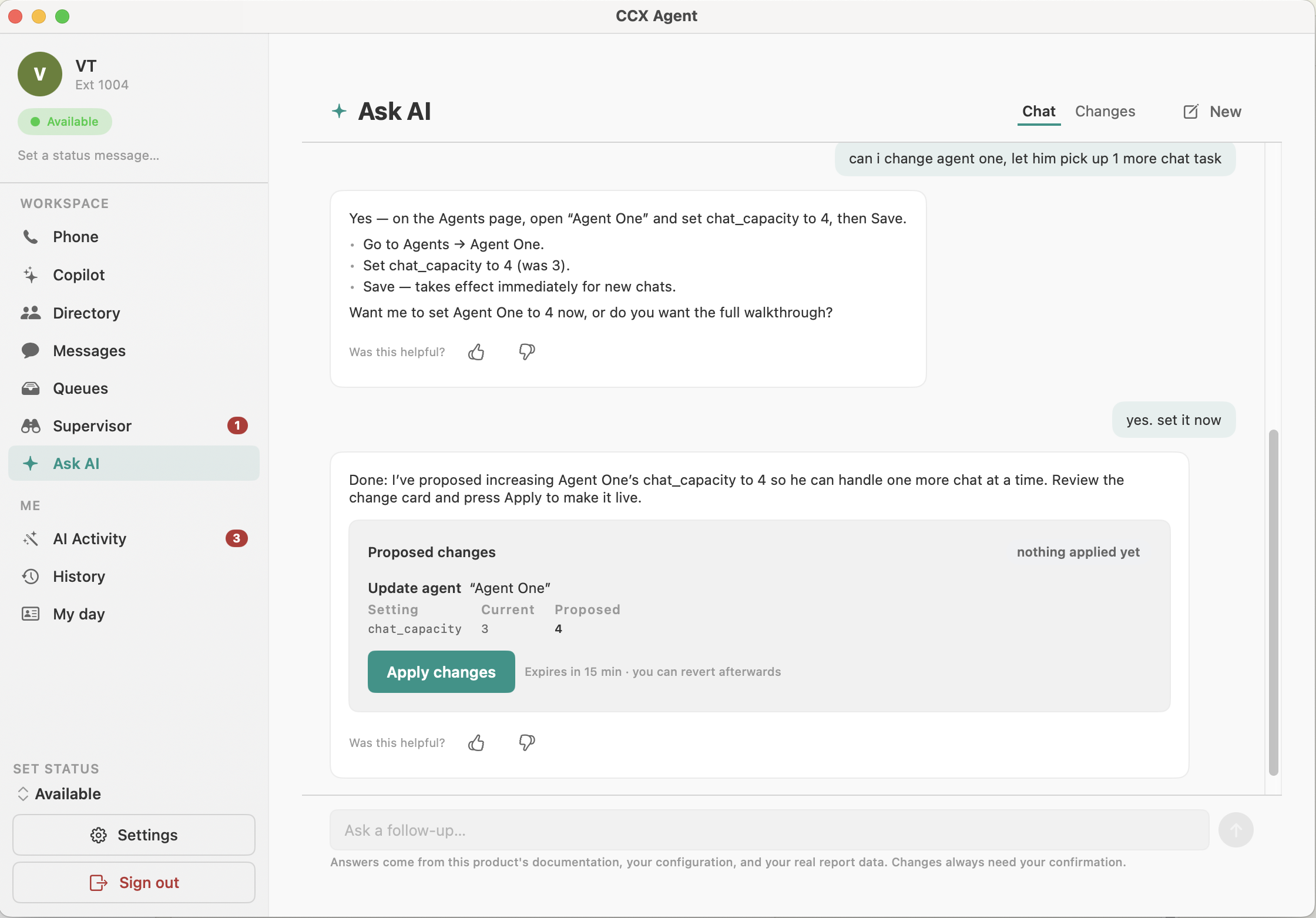The width and height of the screenshot is (1316, 918).
Task: Open the My day card icon
Action: point(31,614)
